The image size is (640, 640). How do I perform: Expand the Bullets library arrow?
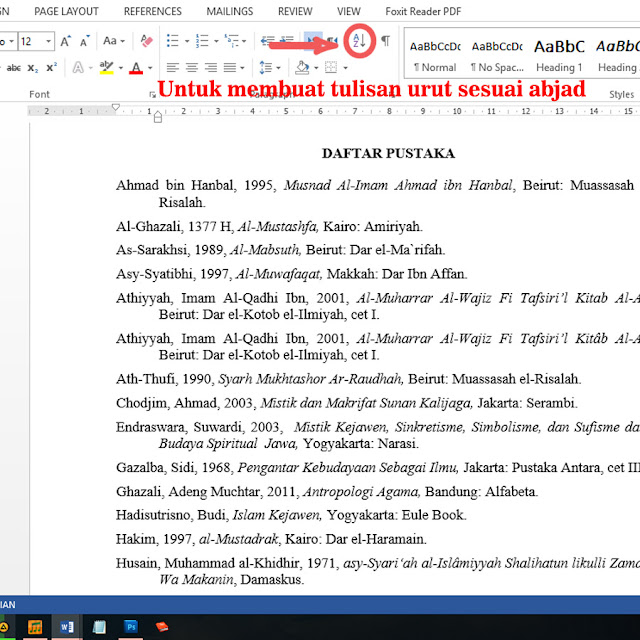pos(187,41)
